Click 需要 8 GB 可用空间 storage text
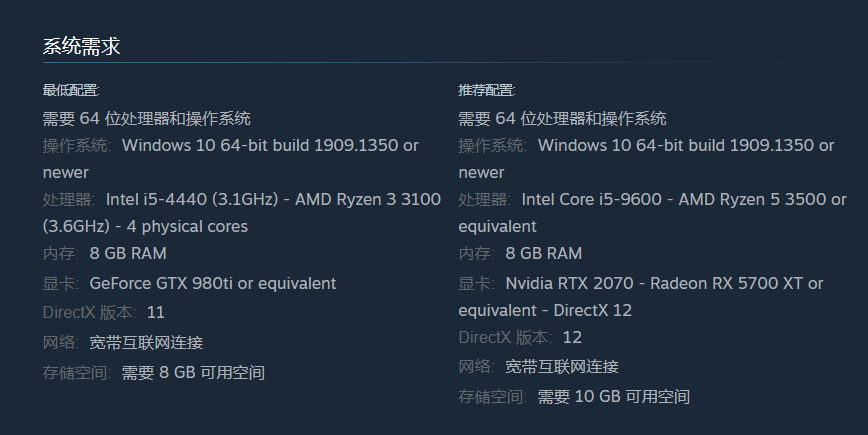Viewport: 868px width, 435px height. [193, 372]
